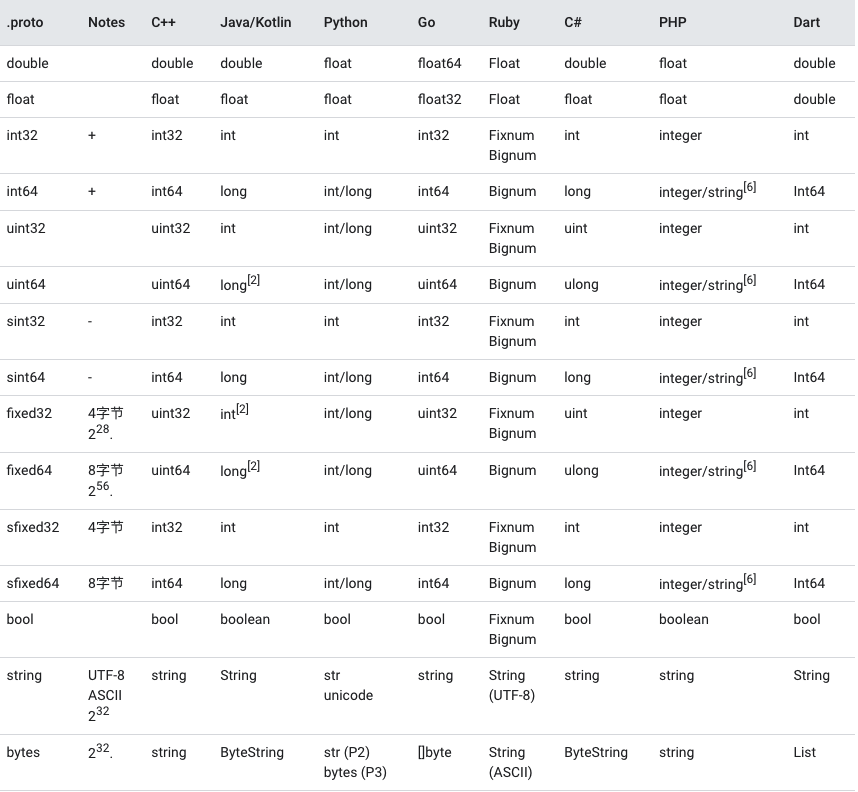This screenshot has width=858, height=792.
Task: Click the List cell in the bytes row
Action: click(x=804, y=753)
